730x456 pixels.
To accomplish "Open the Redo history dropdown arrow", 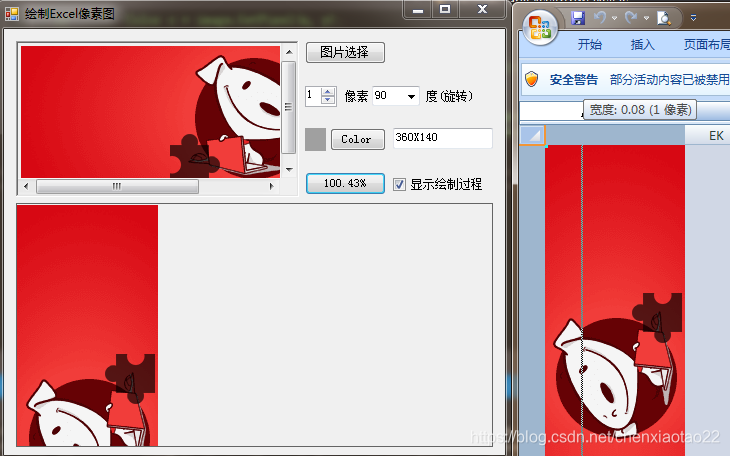I will [646, 19].
